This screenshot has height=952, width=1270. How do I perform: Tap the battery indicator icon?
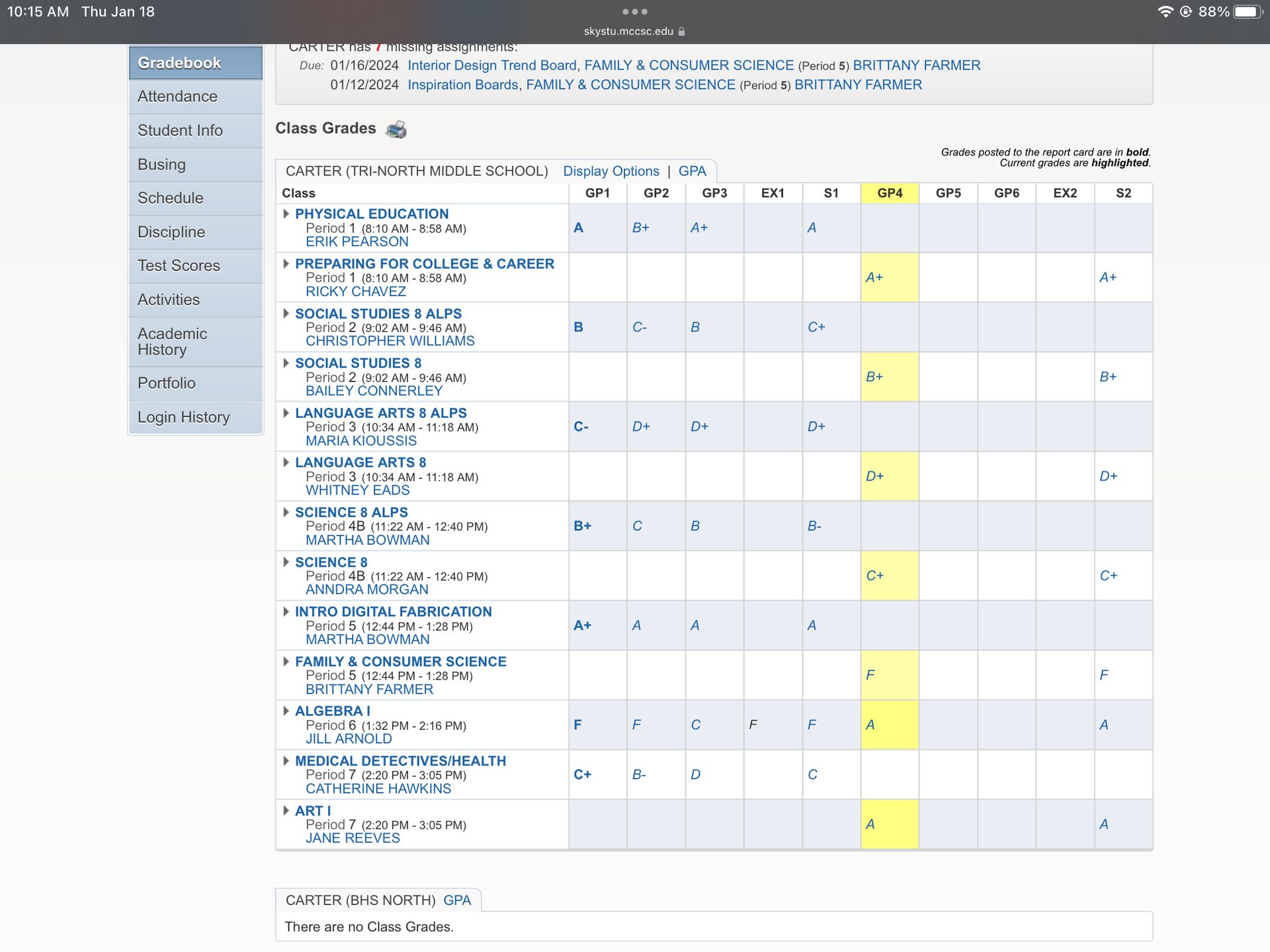click(1247, 12)
